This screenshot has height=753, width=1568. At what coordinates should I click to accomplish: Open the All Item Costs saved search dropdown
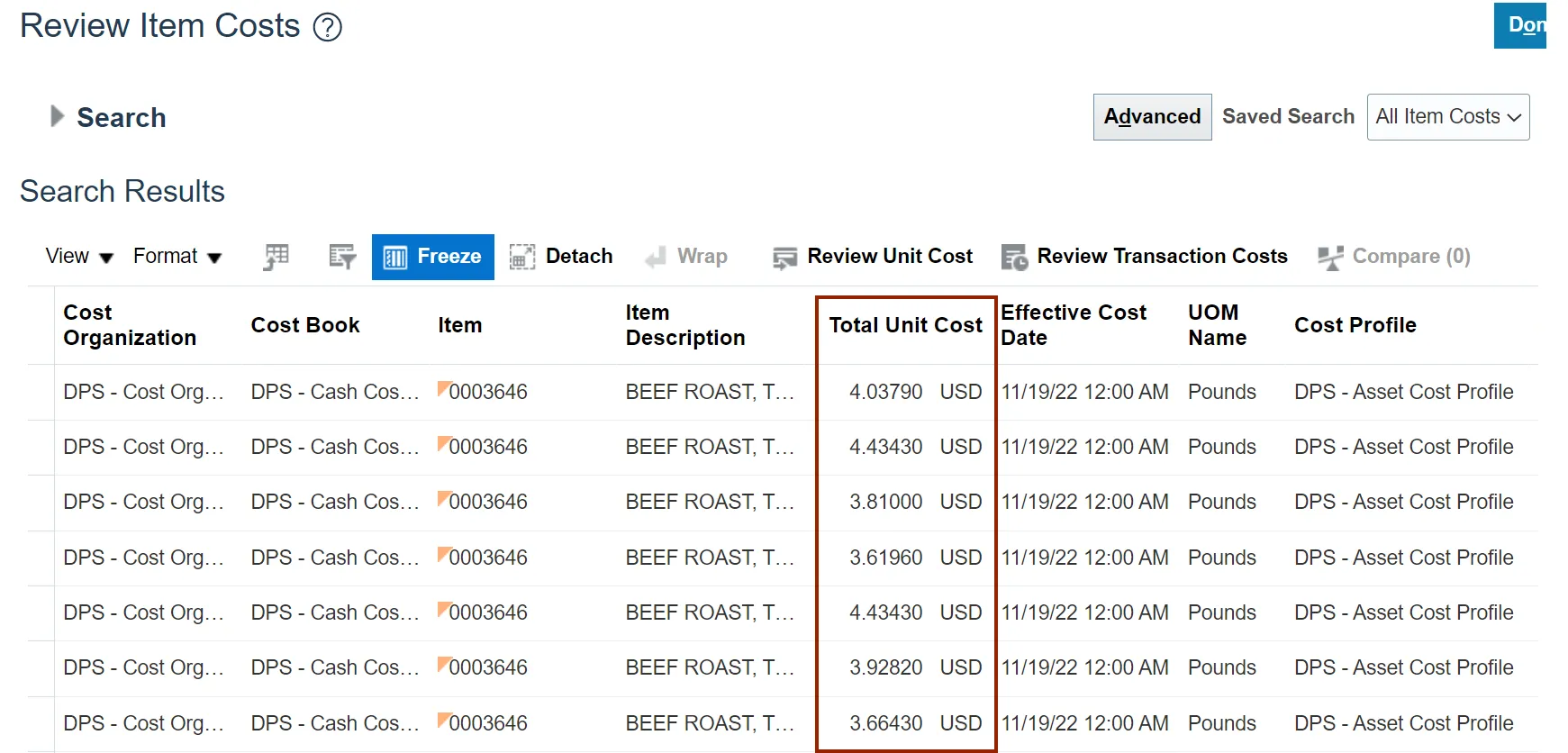(x=1447, y=117)
